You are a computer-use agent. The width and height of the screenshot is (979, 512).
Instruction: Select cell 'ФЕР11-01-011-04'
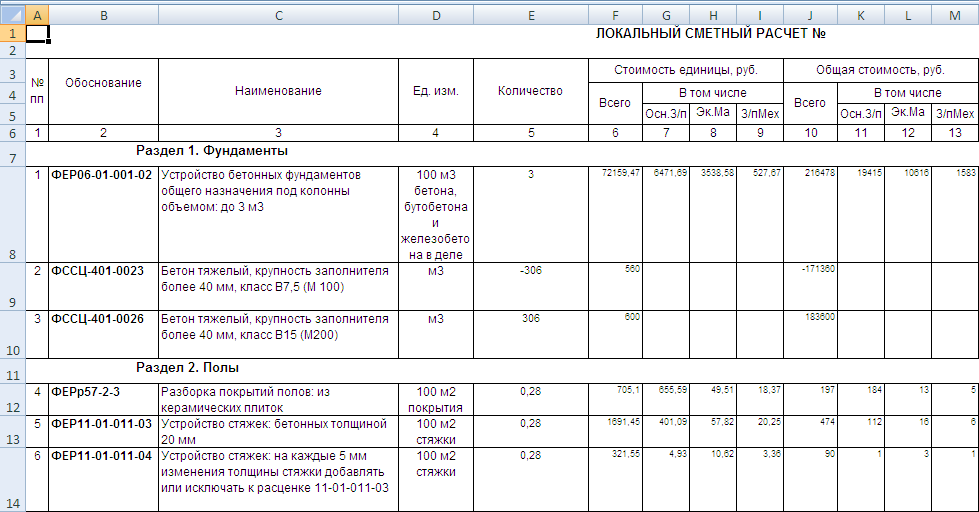(104, 480)
